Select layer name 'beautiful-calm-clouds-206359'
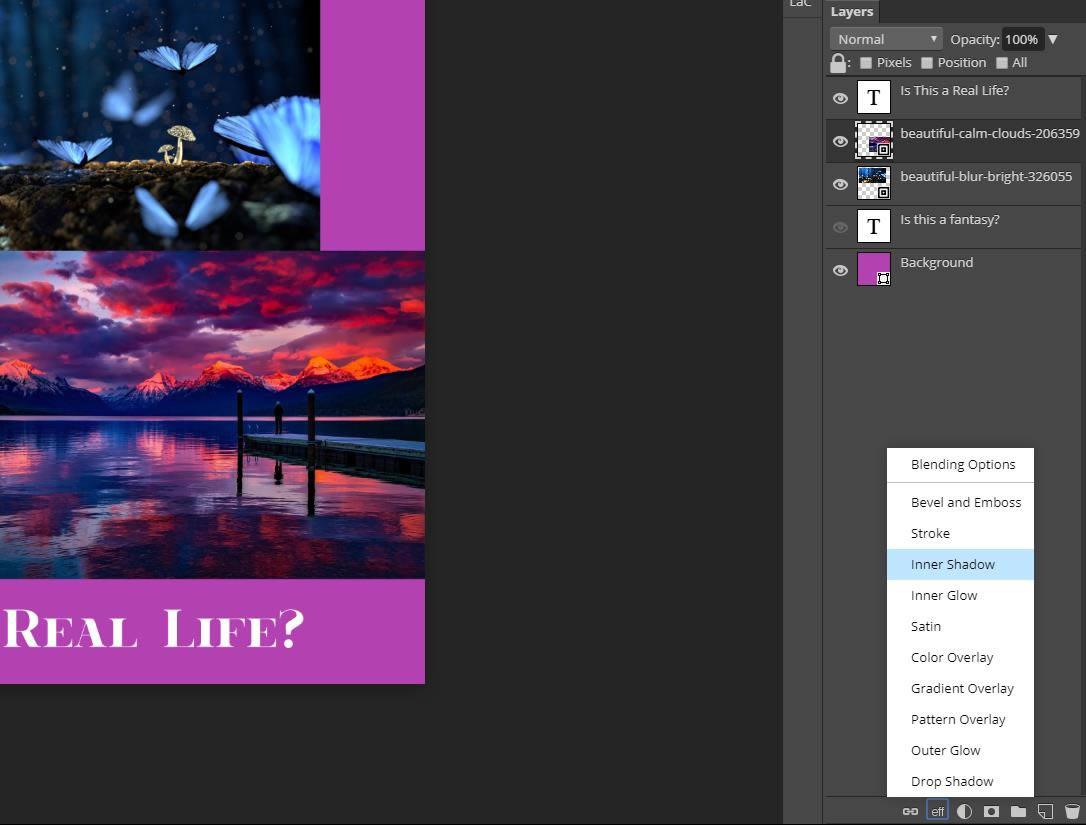Image resolution: width=1086 pixels, height=825 pixels. 989,134
